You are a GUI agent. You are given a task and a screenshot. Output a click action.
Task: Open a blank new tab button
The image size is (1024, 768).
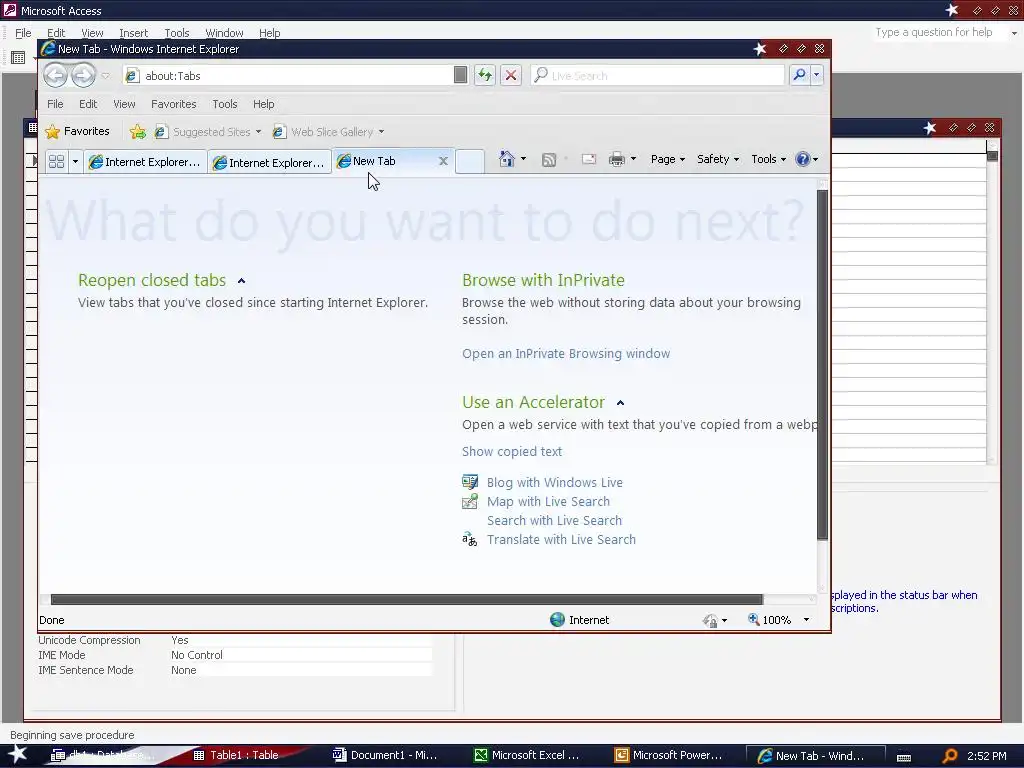coord(470,161)
